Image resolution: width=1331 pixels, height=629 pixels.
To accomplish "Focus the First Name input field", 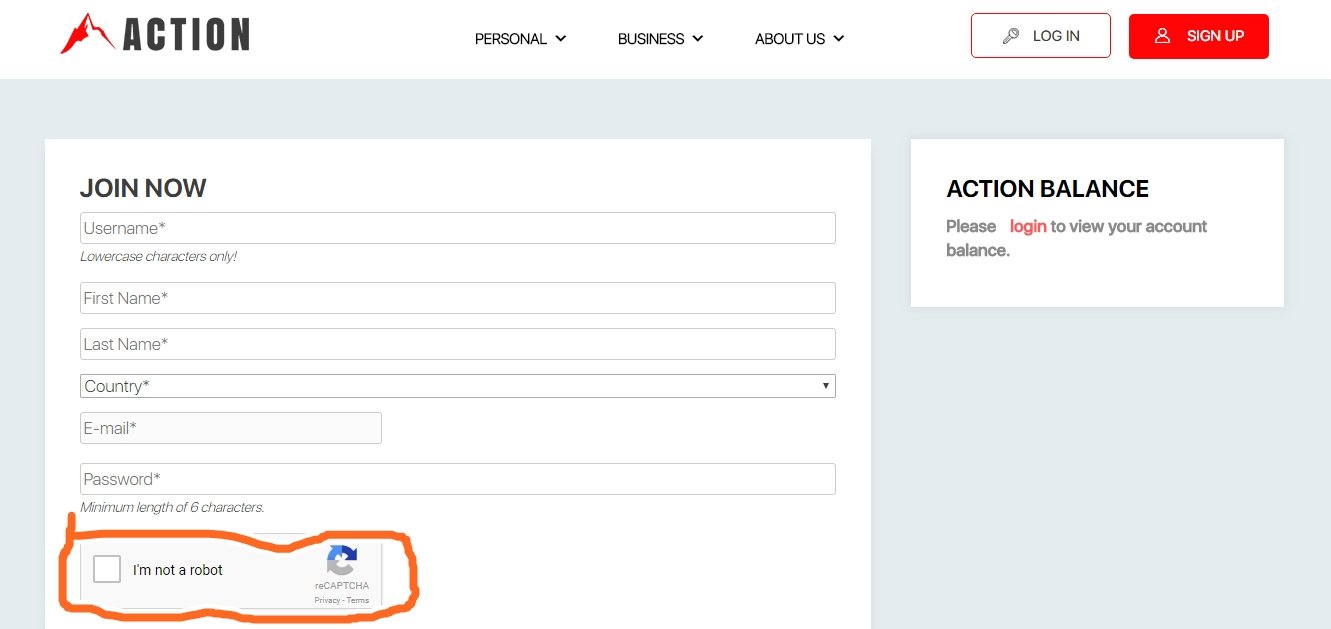I will point(457,298).
